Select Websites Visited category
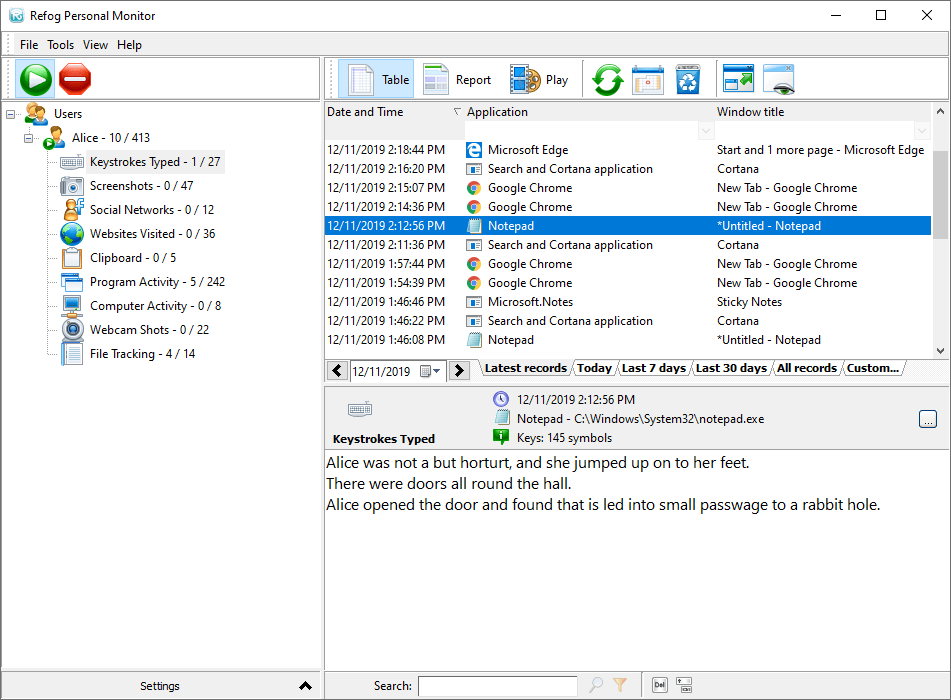The width and height of the screenshot is (951, 700). point(152,234)
